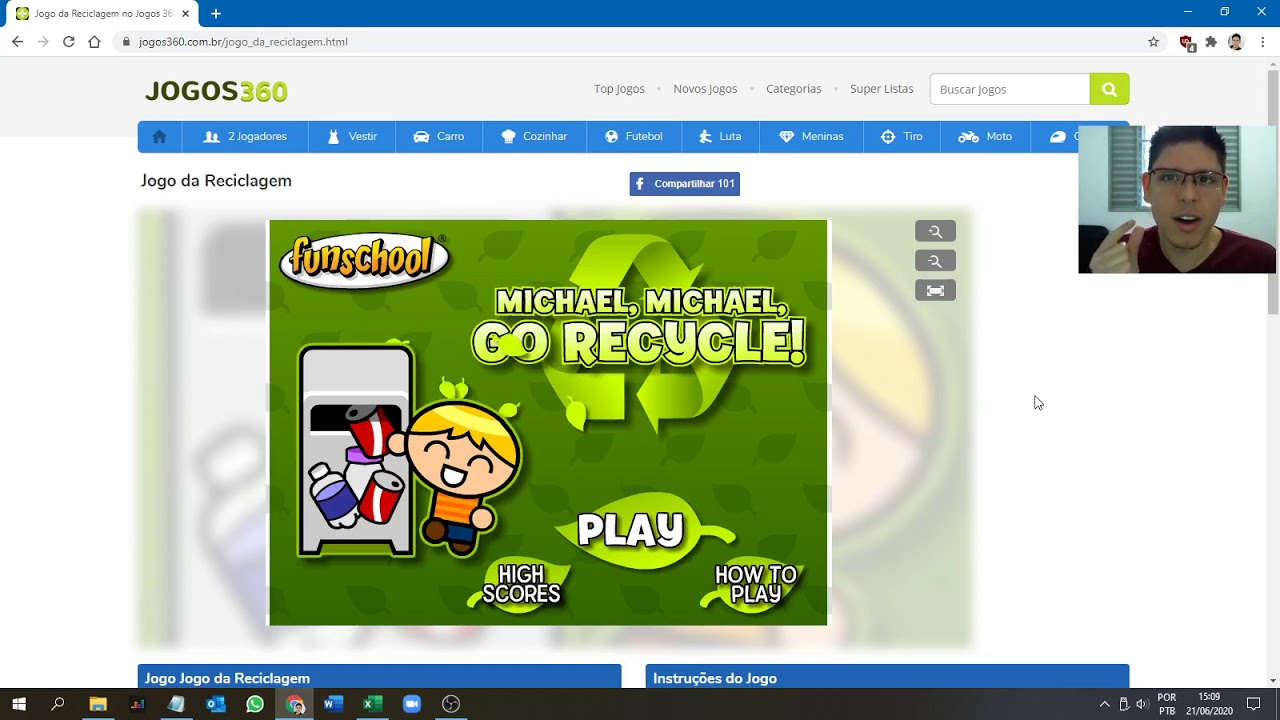Focus the Buscar Jogos search field
The image size is (1280, 720).
(x=1010, y=89)
